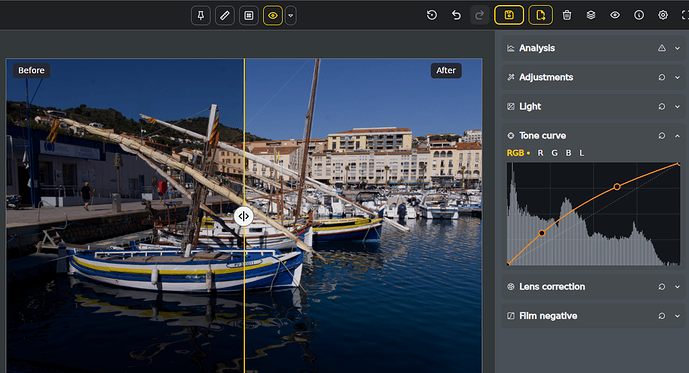Click the Lens correction aperture icon
Viewport: 689px width, 373px height.
pyautogui.click(x=511, y=287)
